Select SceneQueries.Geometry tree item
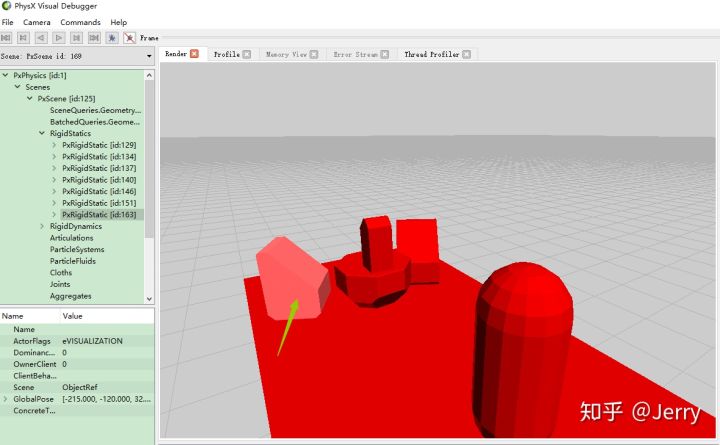The height and width of the screenshot is (445, 720). pyautogui.click(x=96, y=110)
